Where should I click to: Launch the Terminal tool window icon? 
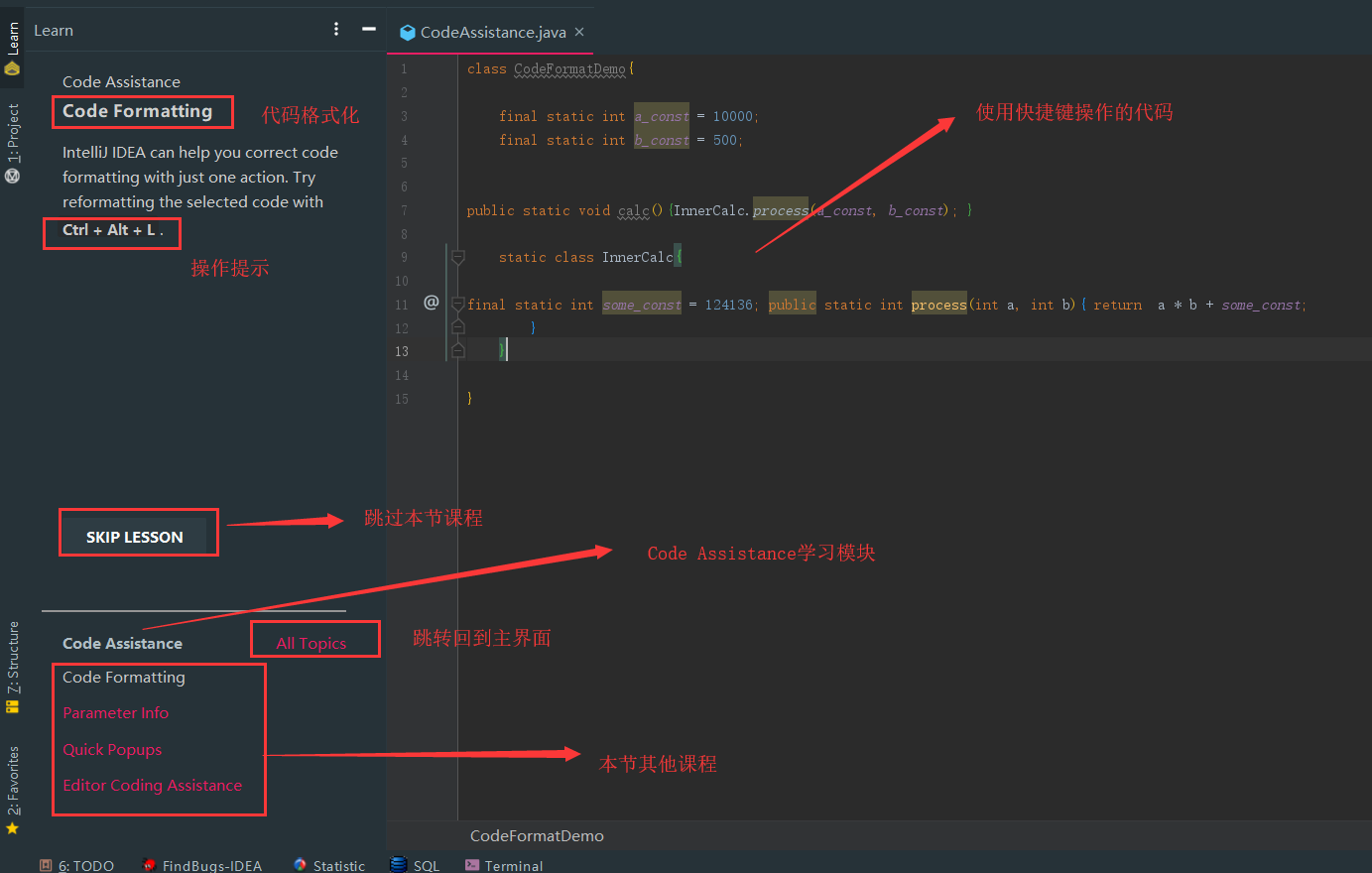470,864
